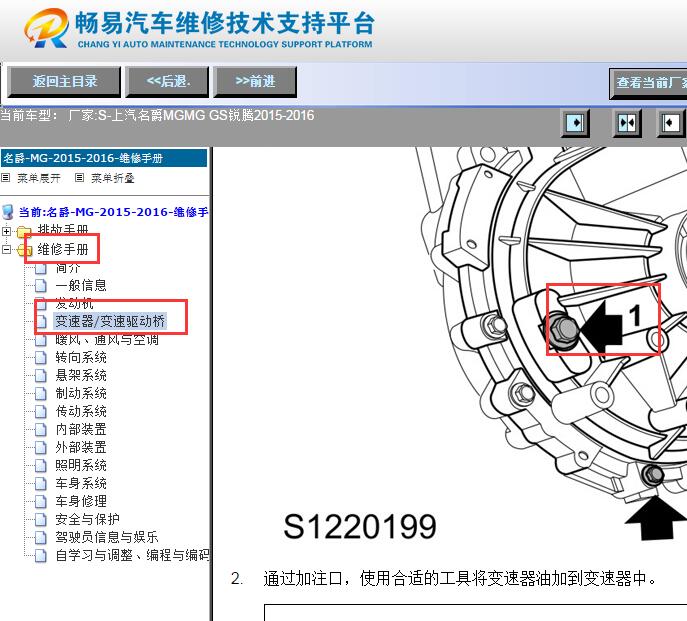Open the 安全与保护 section
Image resolution: width=687 pixels, height=621 pixels.
[x=88, y=519]
